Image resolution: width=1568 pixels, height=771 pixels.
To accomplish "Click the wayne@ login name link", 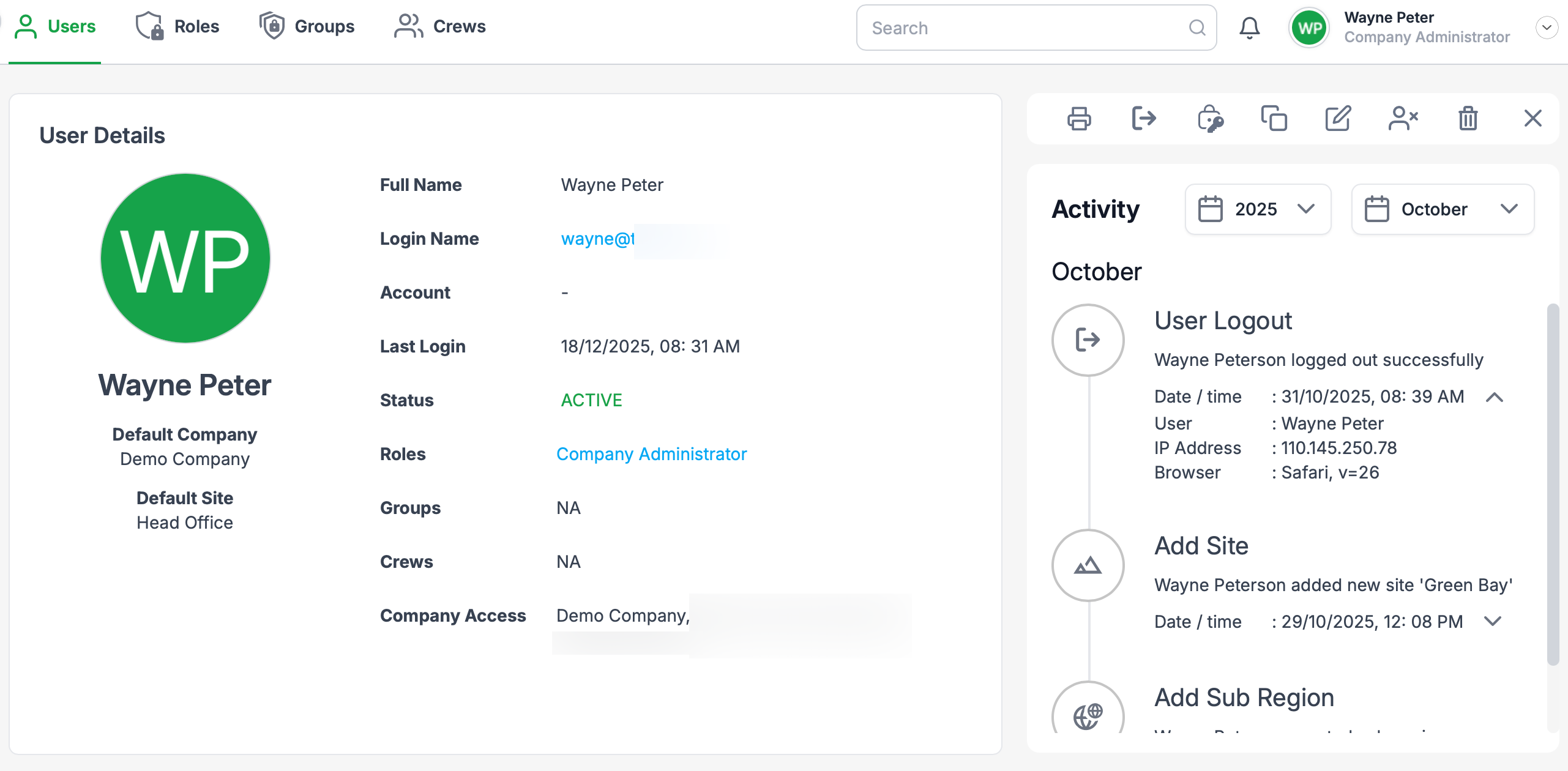I will click(597, 239).
